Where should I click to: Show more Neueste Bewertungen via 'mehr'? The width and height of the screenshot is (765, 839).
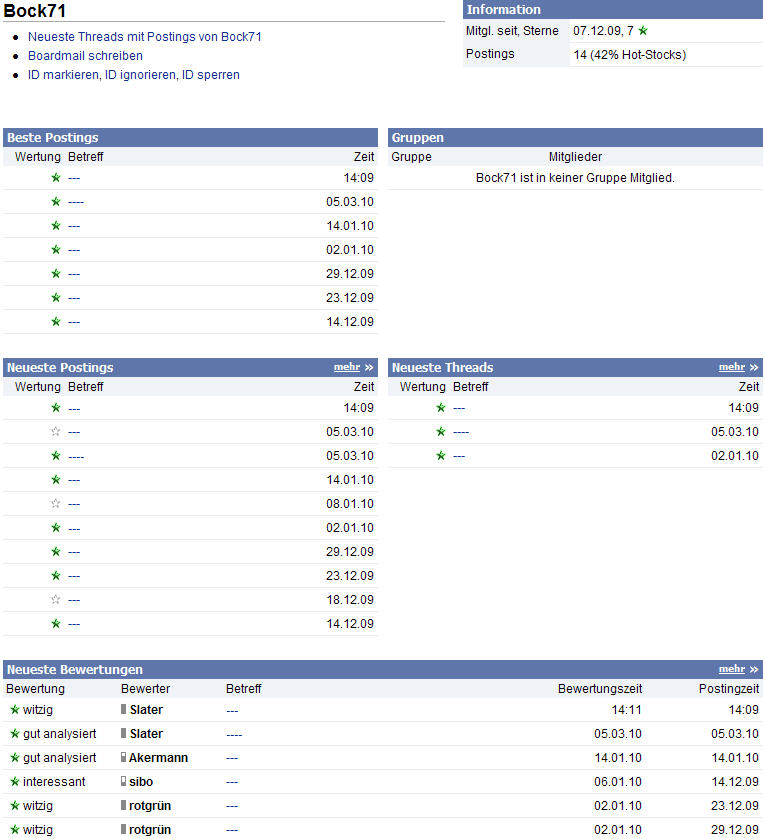click(x=731, y=670)
